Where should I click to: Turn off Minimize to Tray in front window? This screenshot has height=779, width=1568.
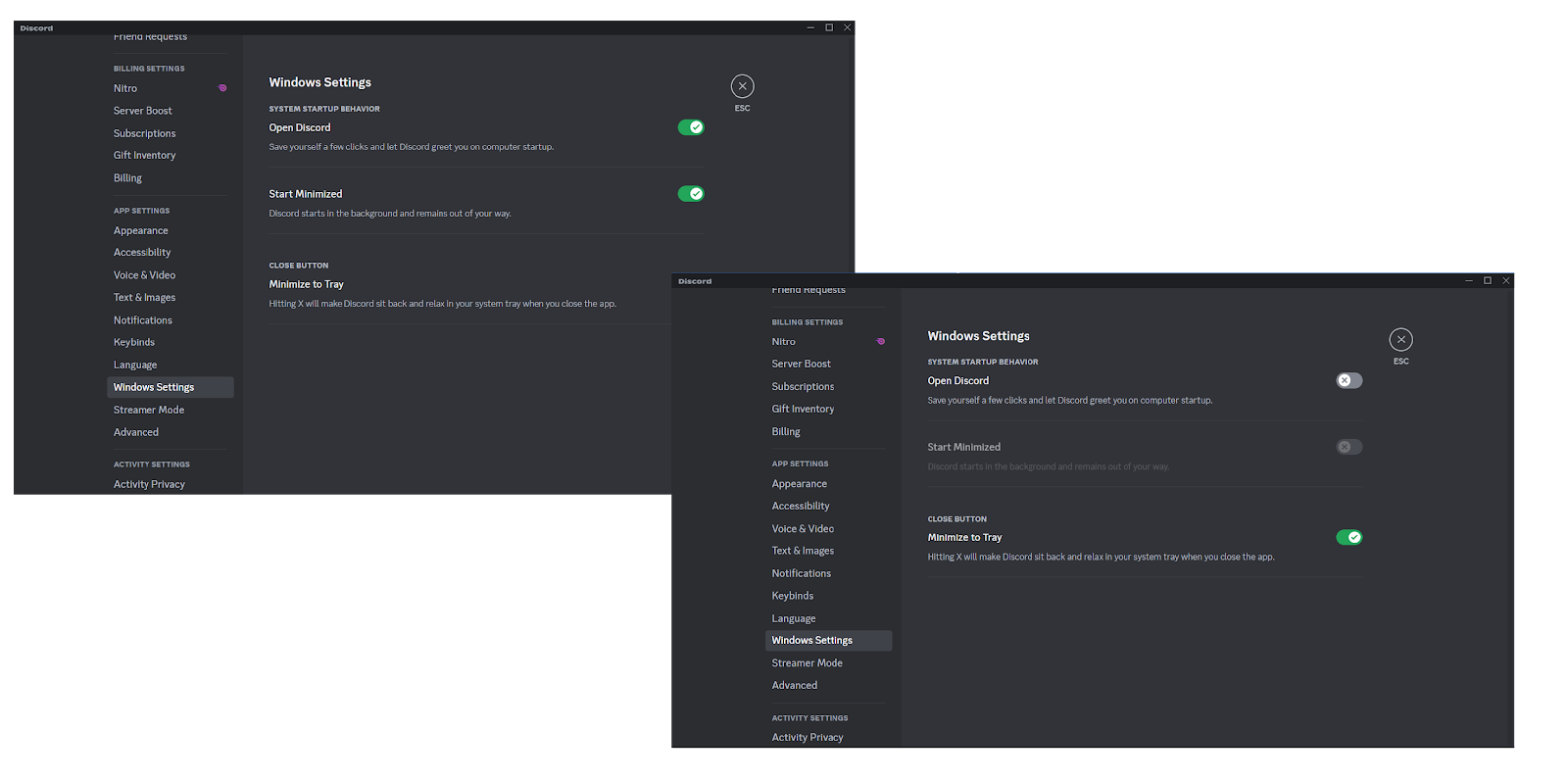(1349, 537)
